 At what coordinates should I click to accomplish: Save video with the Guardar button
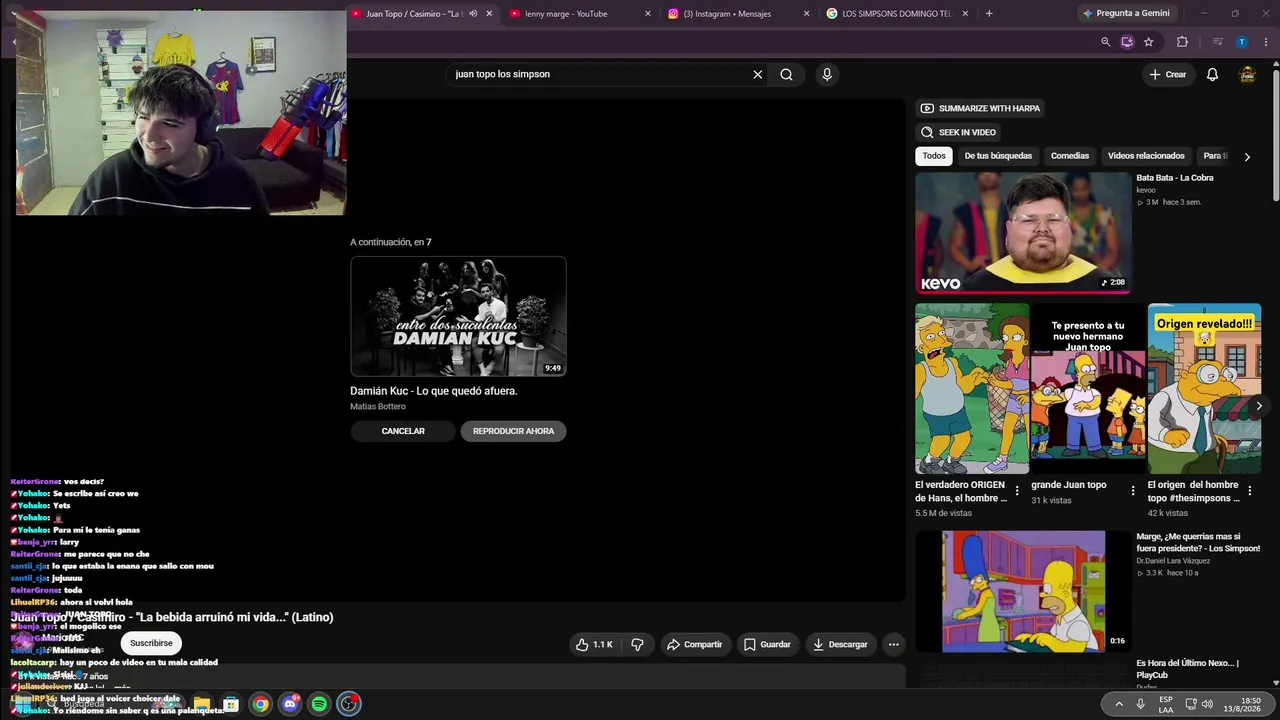pos(767,645)
